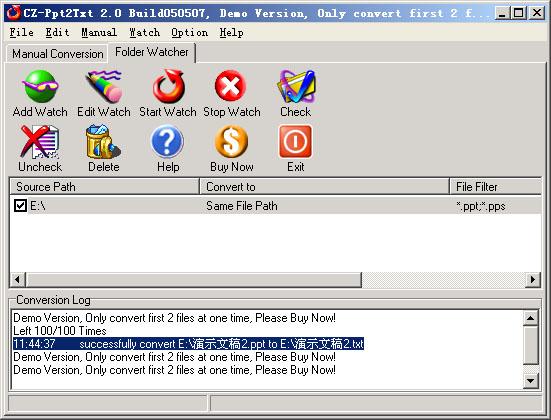Click the Uncheck document icon
This screenshot has height=420, width=551.
pos(40,142)
